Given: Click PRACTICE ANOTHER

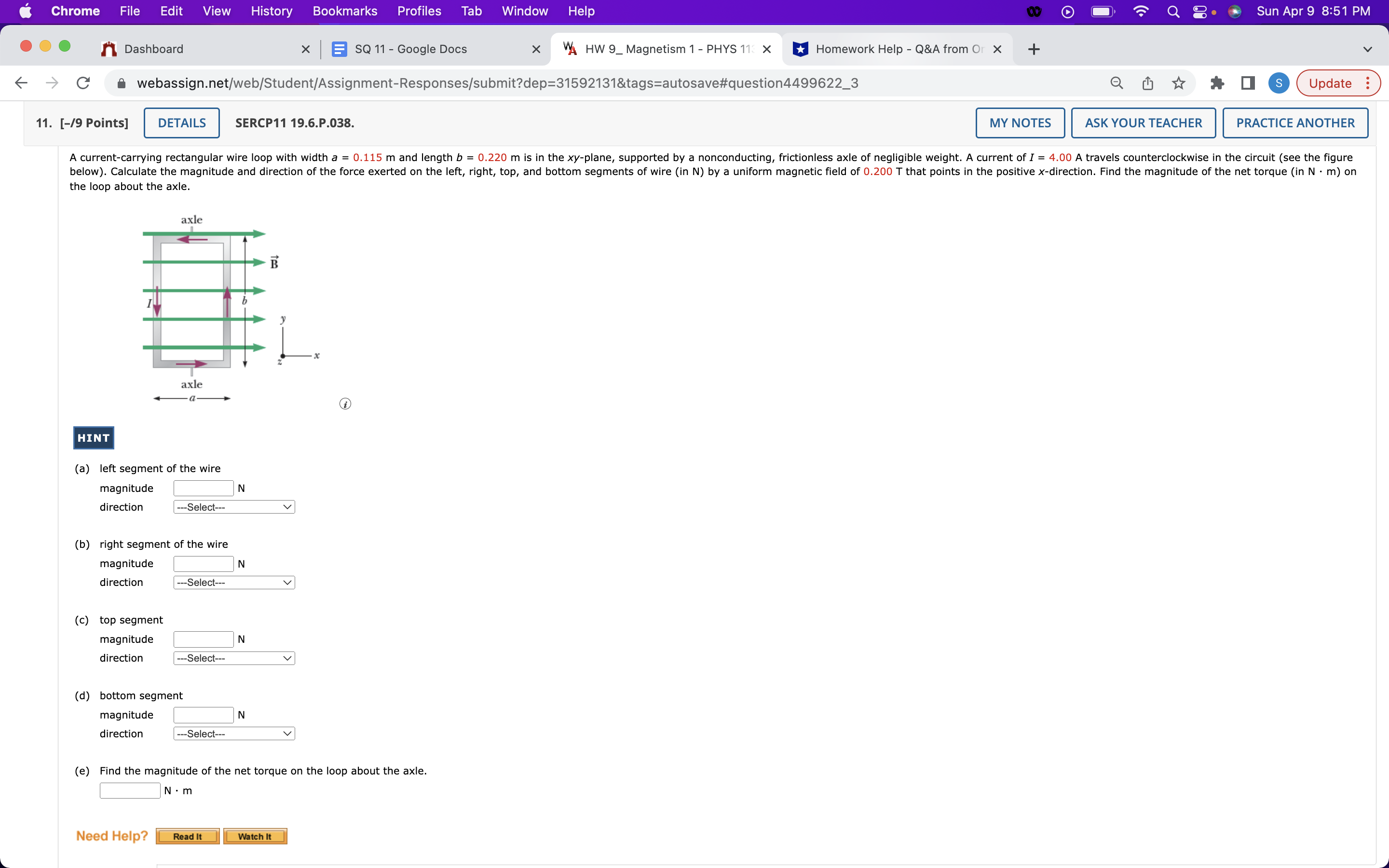Looking at the screenshot, I should click(x=1295, y=122).
